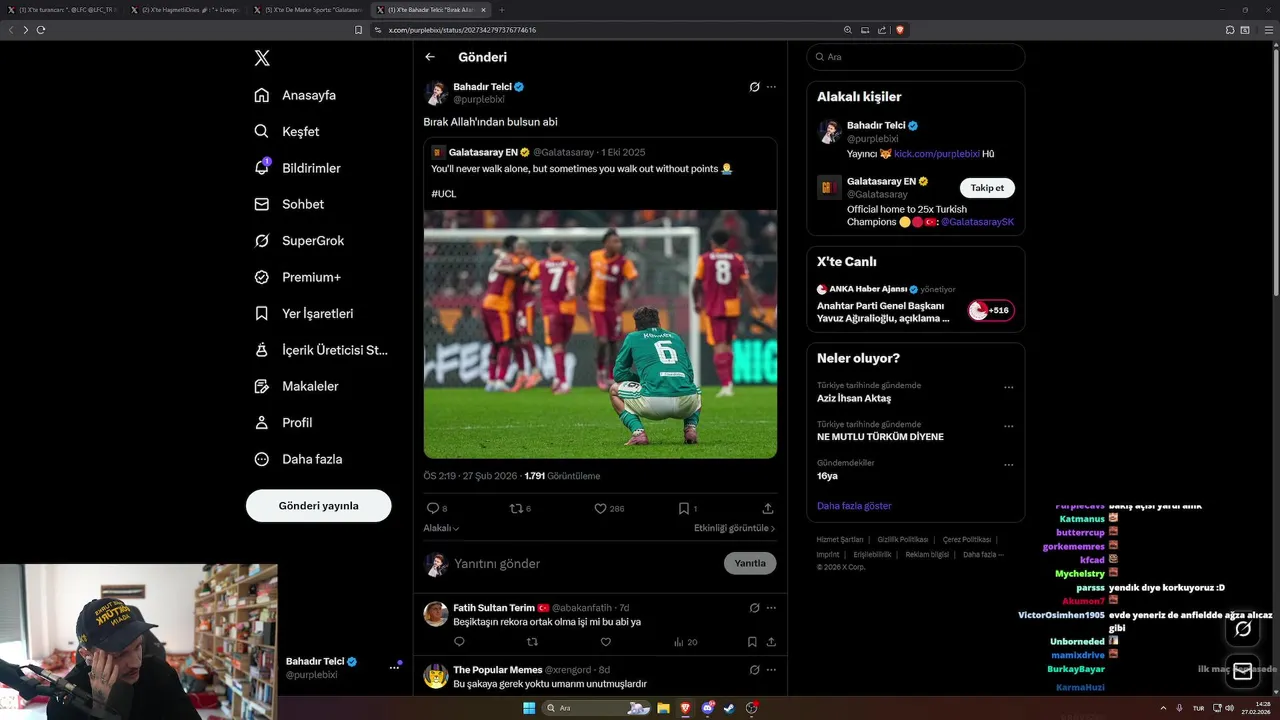Open more options for NE MUTLU TÜRKÜM DİYENE

pos(1008,427)
